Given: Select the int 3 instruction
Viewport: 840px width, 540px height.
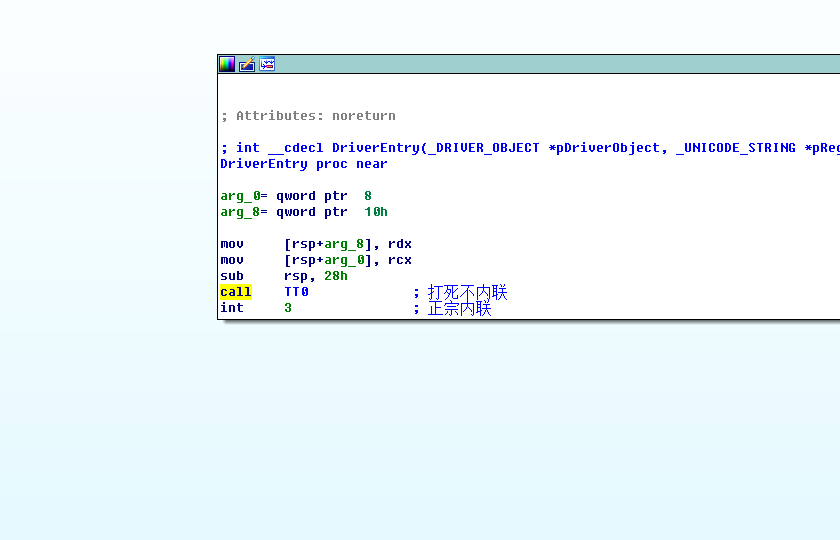Looking at the screenshot, I should point(256,308).
